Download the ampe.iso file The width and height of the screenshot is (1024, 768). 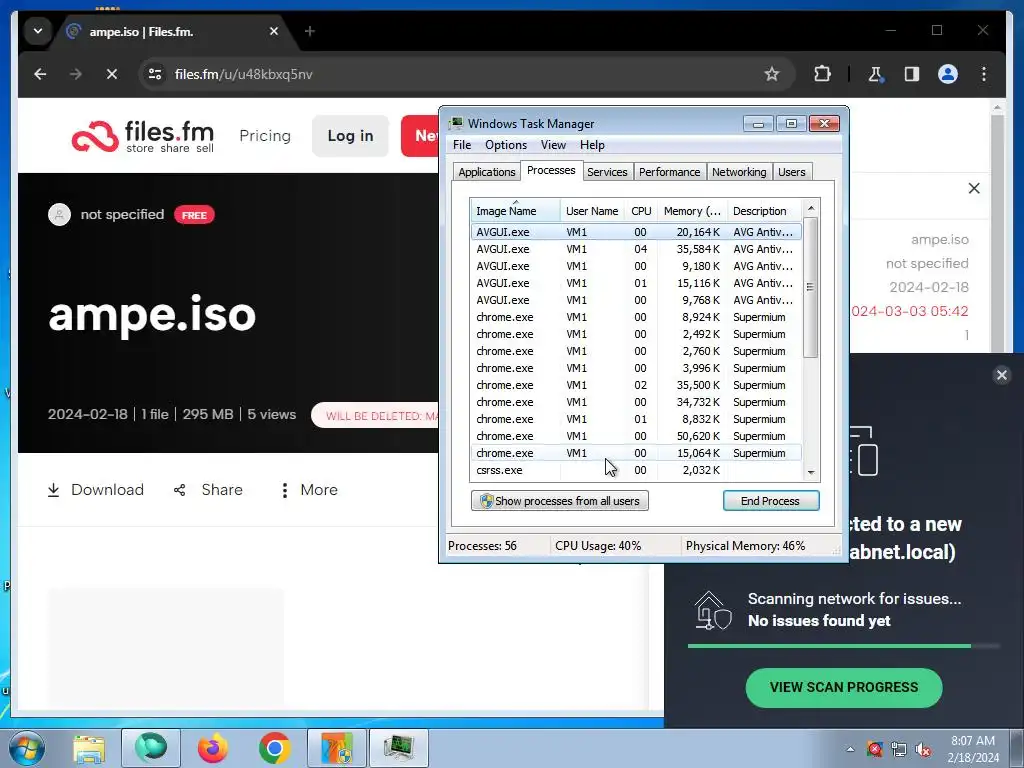click(x=95, y=490)
